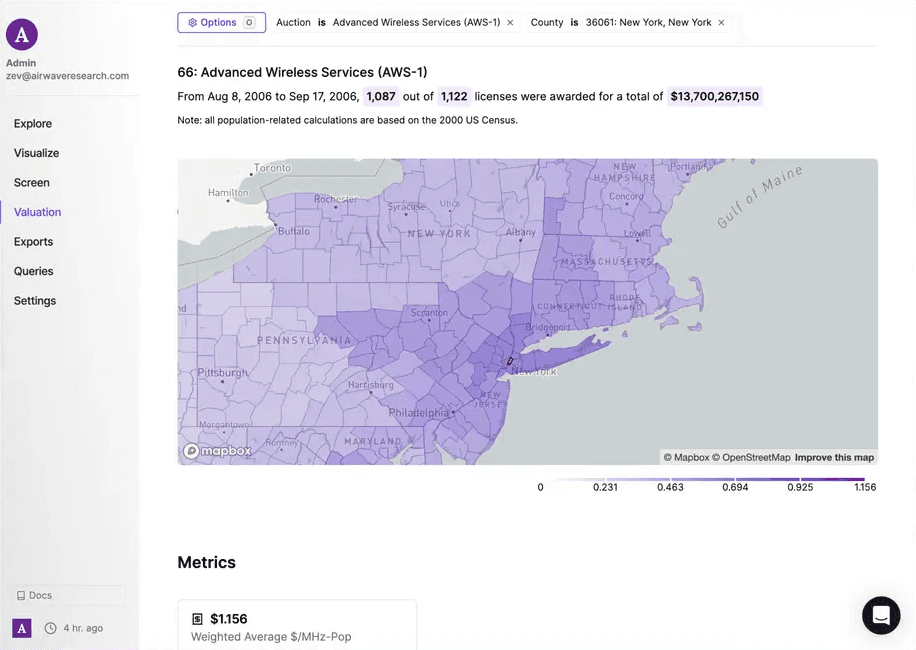Click the dollar icon in metric card

click(197, 619)
